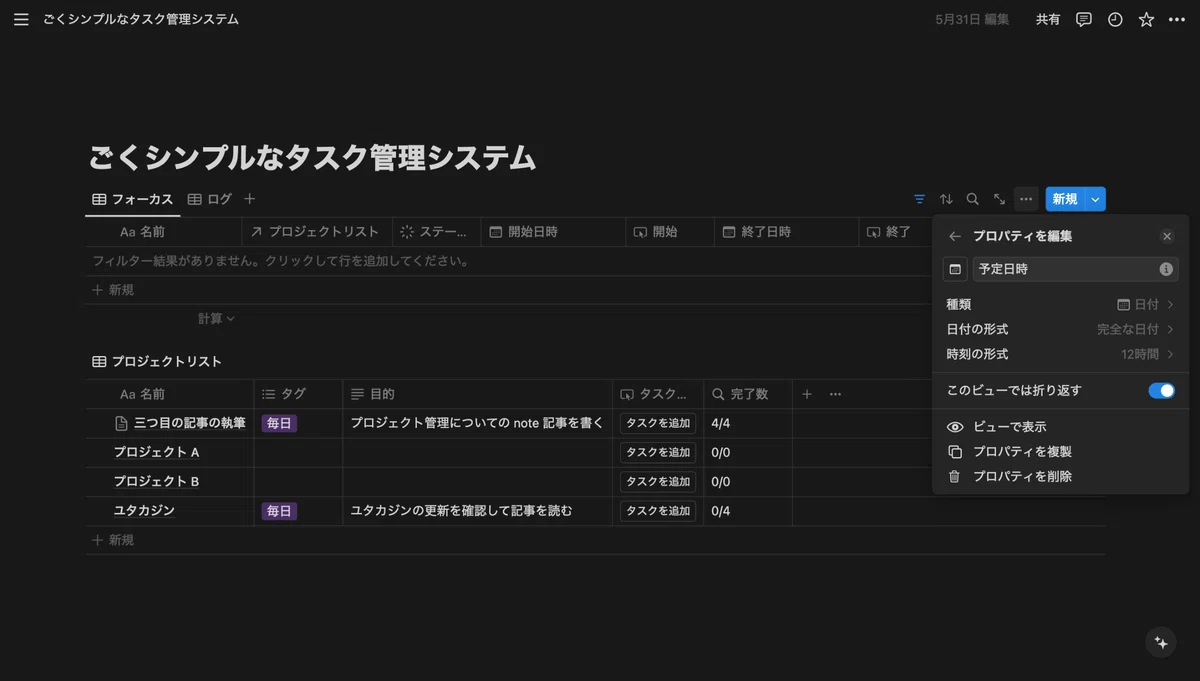Click the 毎日 tag in ユタカジン row
Screen dimensions: 1200x681
pos(279,511)
